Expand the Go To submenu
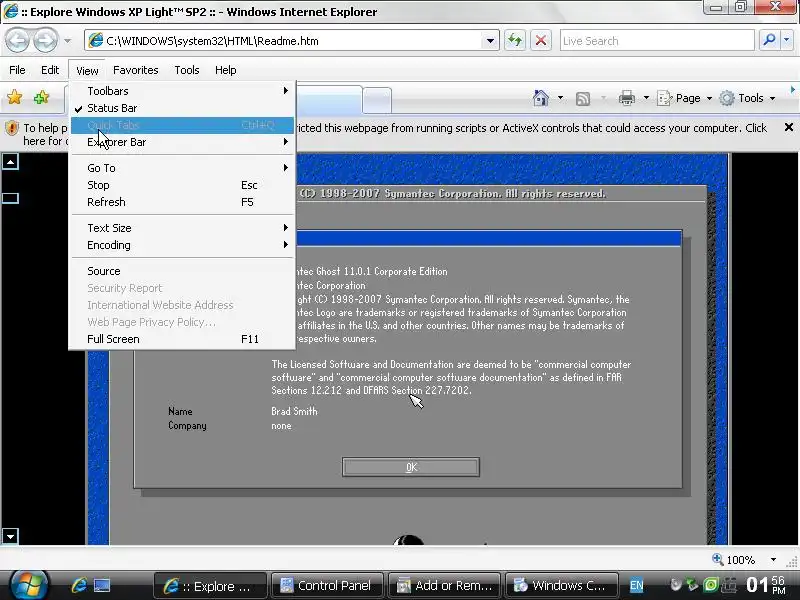The image size is (800, 600). (182, 168)
